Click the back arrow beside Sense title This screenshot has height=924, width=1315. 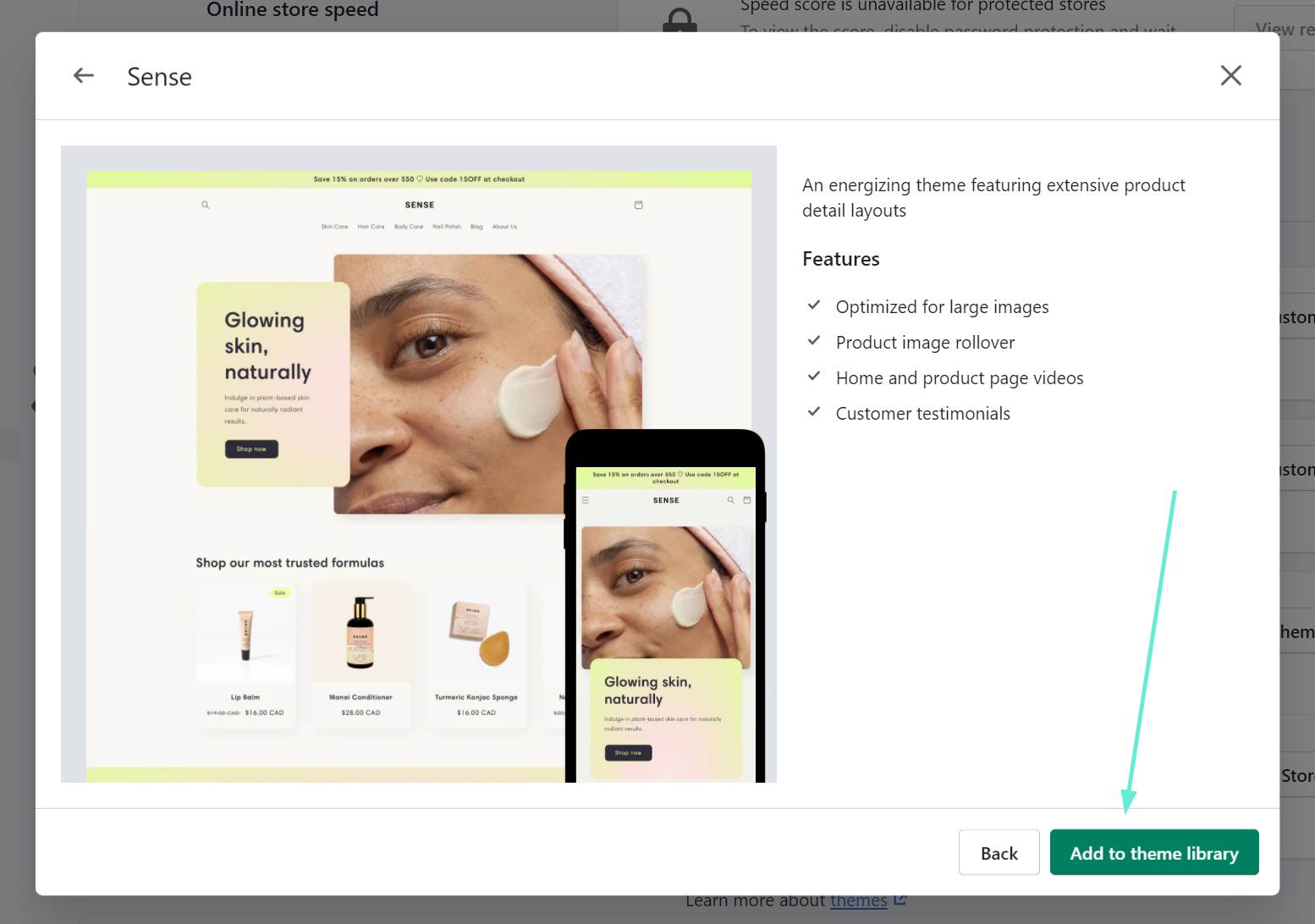point(84,76)
